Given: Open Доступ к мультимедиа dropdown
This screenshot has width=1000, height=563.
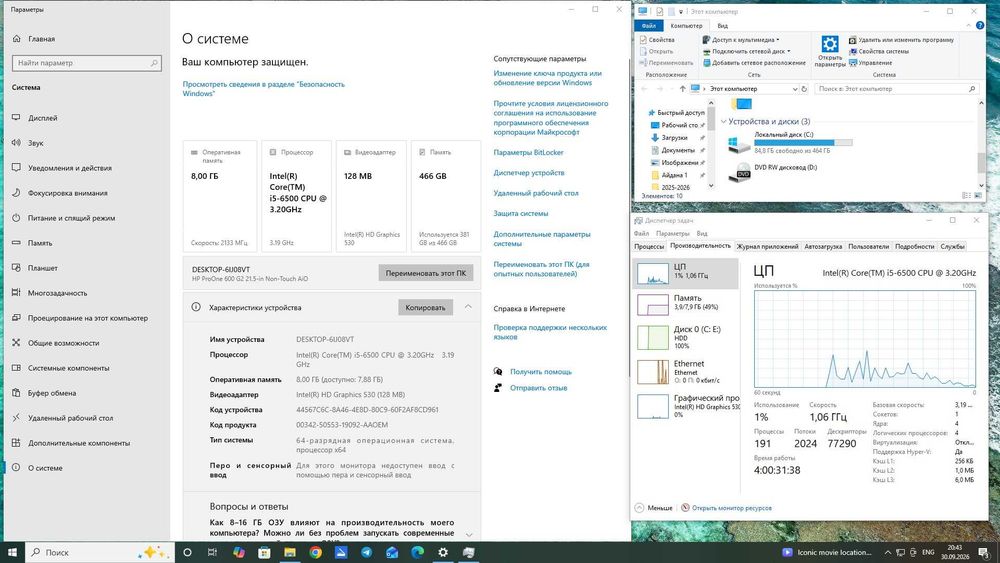Looking at the screenshot, I should pyautogui.click(x=741, y=40).
